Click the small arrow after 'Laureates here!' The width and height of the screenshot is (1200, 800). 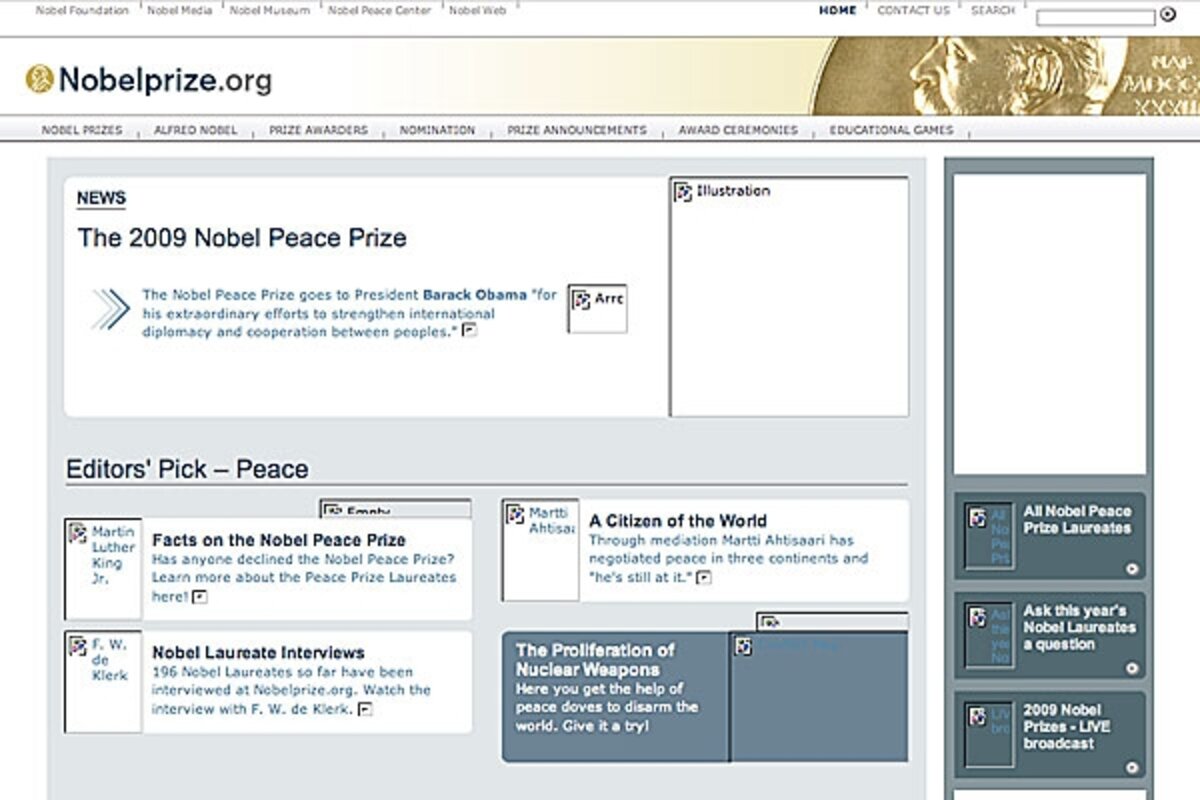pos(200,597)
